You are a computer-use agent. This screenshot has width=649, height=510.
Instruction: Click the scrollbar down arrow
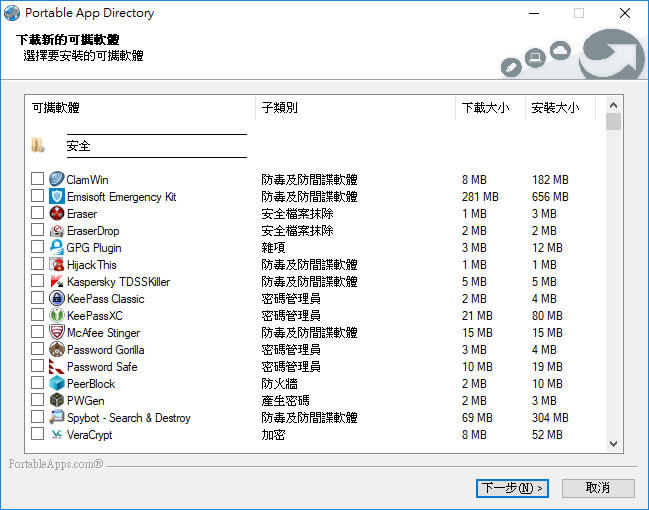pyautogui.click(x=613, y=444)
